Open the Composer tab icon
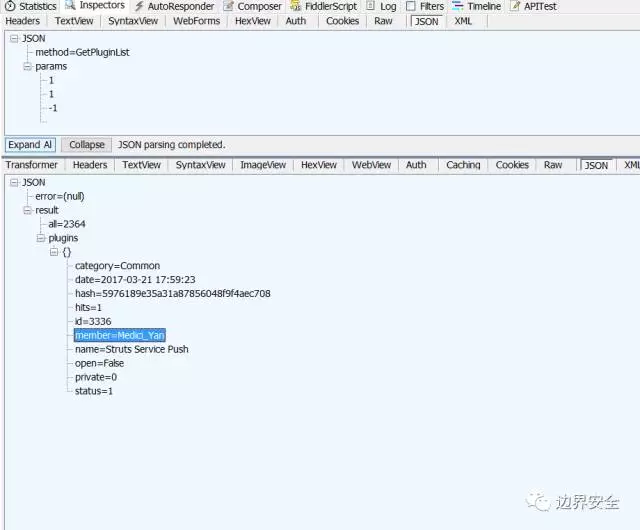The width and height of the screenshot is (640, 530). [x=227, y=6]
